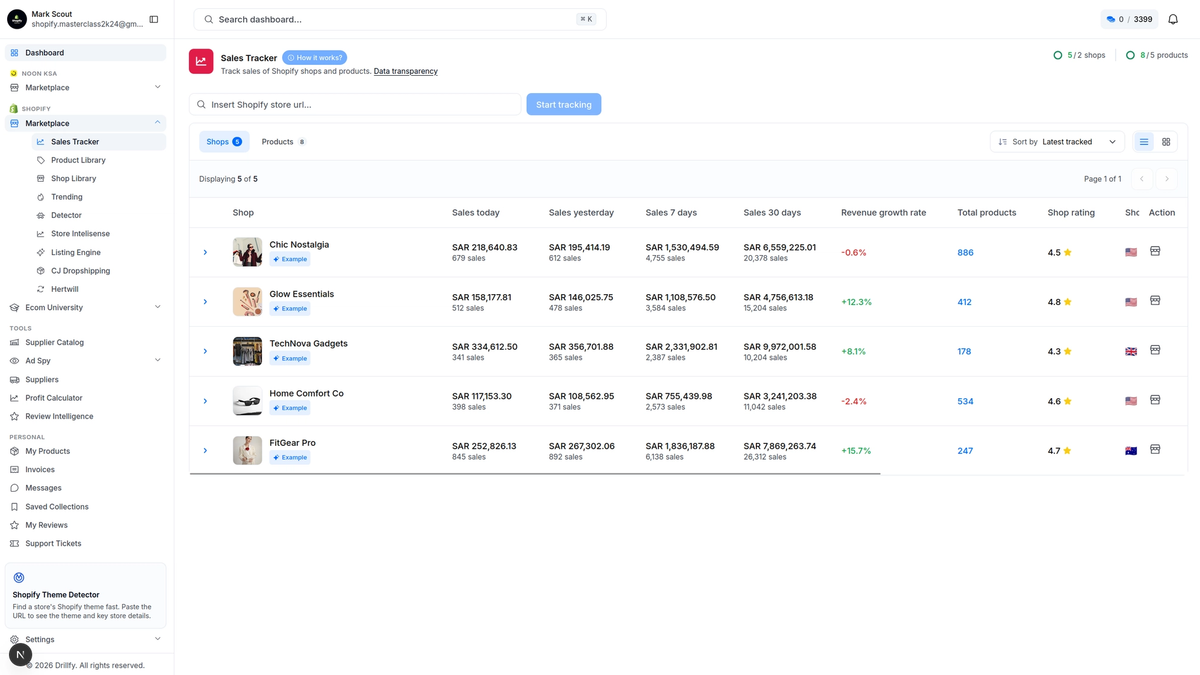Open Review Intelligence in the sidebar

coord(86,416)
